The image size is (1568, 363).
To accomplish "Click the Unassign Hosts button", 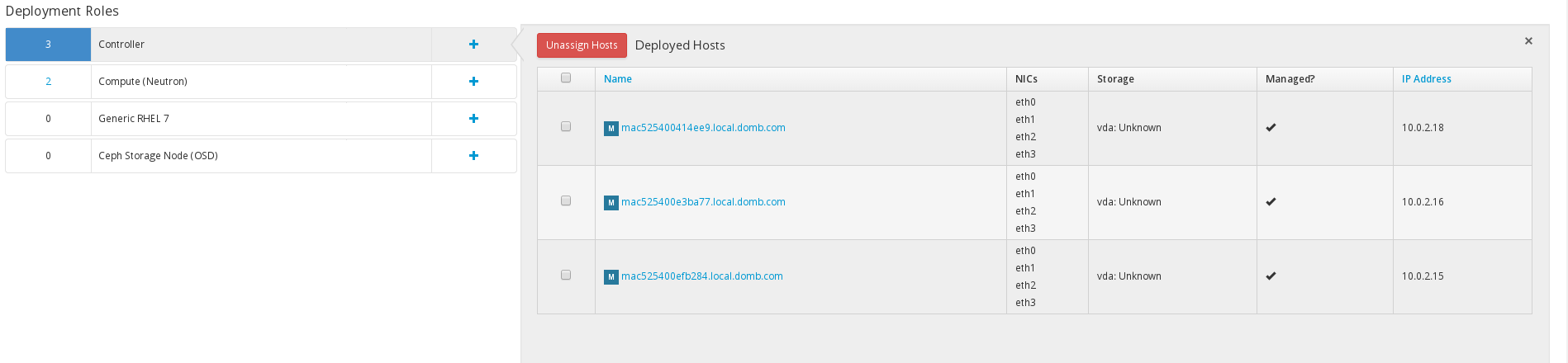I will pyautogui.click(x=582, y=45).
